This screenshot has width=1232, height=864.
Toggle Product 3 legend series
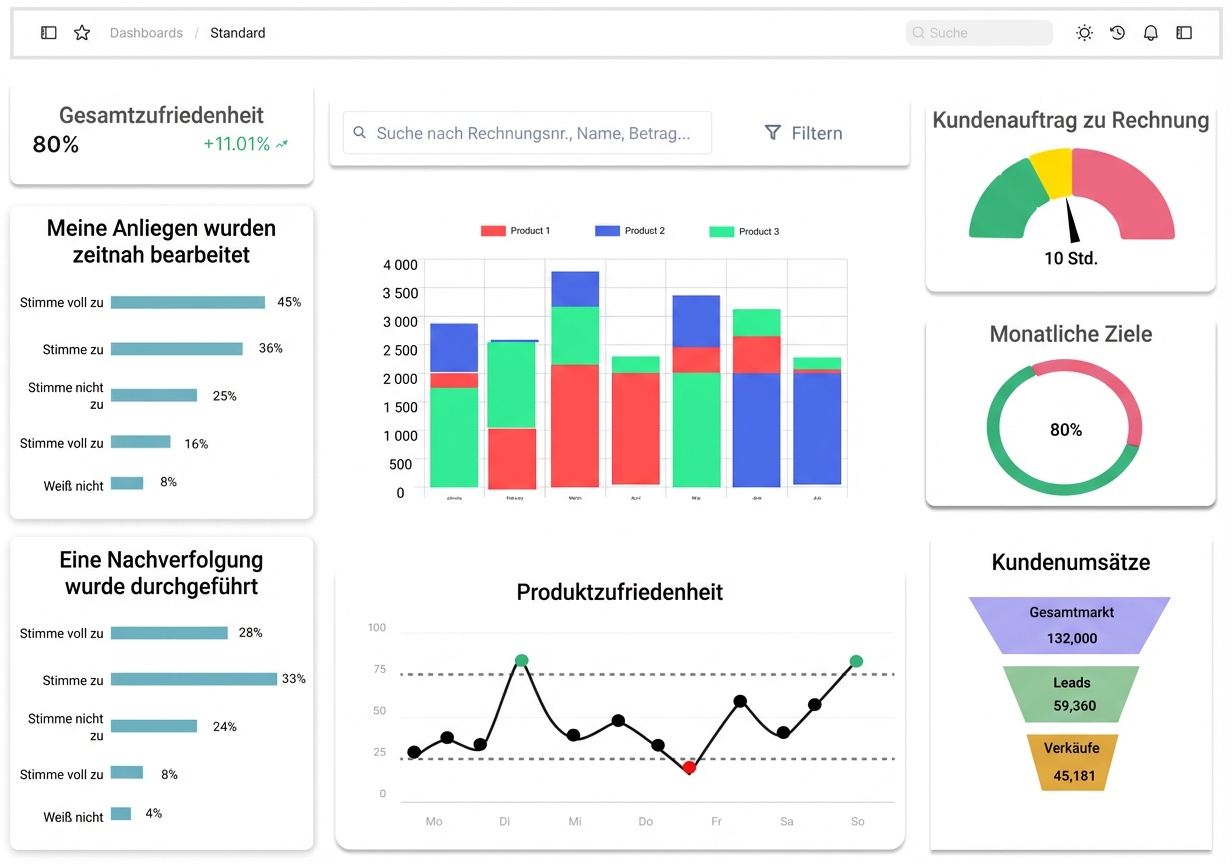tap(744, 231)
